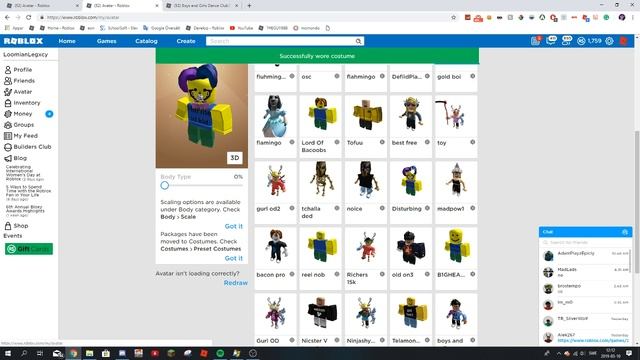
Task: Open the Avatar sidebar link
Action: (x=18, y=92)
